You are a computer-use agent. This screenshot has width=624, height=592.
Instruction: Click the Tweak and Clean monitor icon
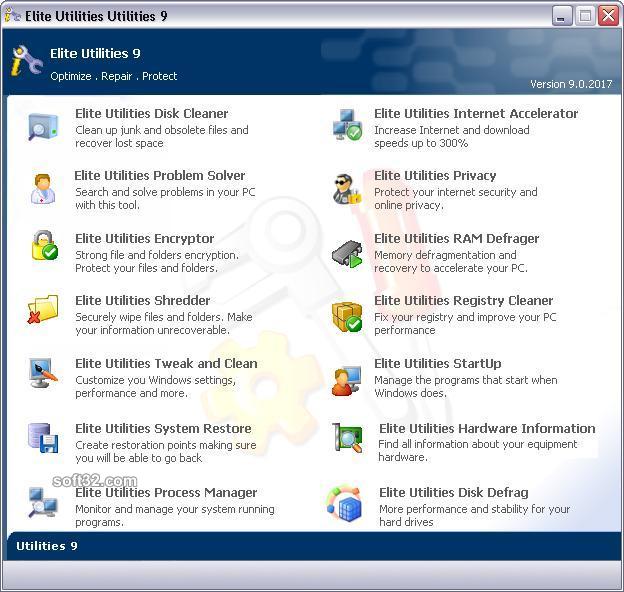(43, 372)
